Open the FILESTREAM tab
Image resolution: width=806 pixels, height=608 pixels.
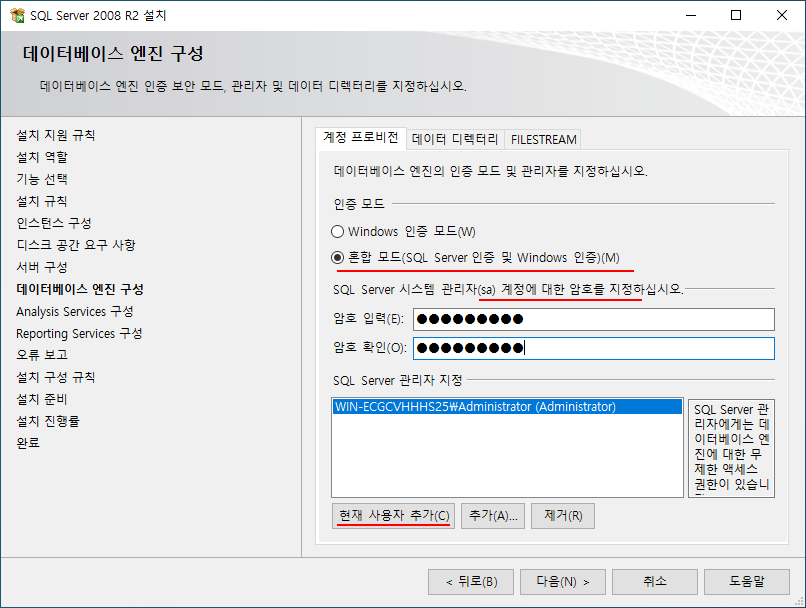[543, 139]
